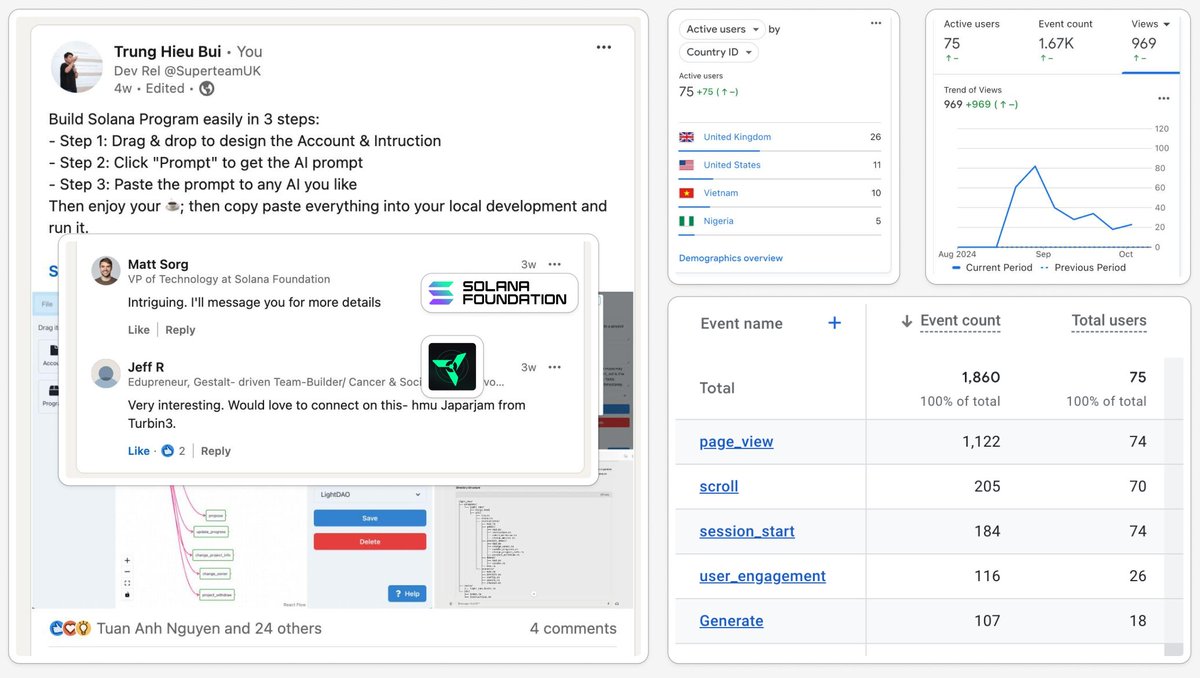Like Jeff R's comment

pos(139,451)
